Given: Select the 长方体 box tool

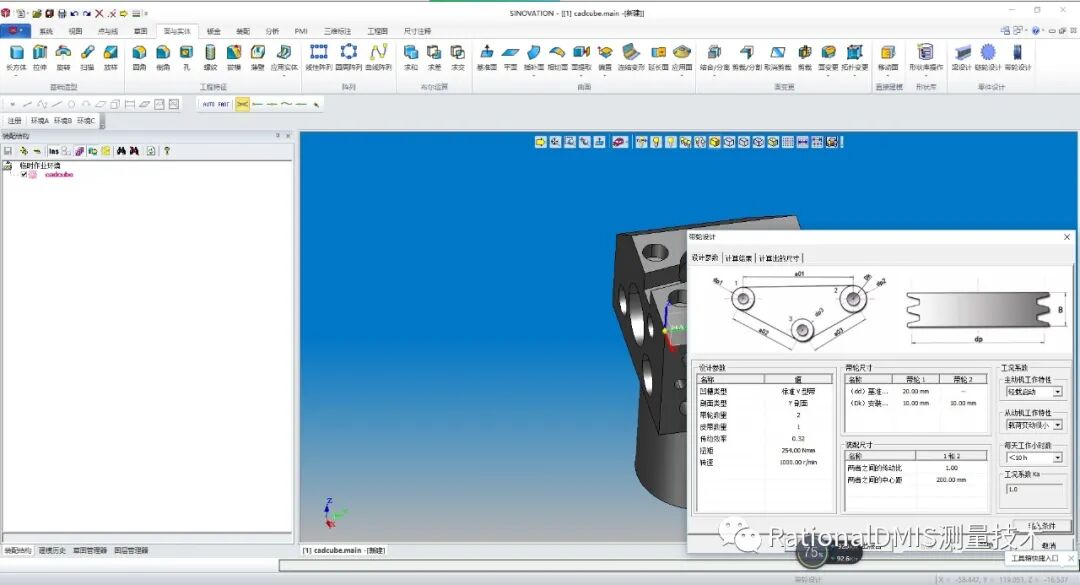Looking at the screenshot, I should pyautogui.click(x=16, y=57).
